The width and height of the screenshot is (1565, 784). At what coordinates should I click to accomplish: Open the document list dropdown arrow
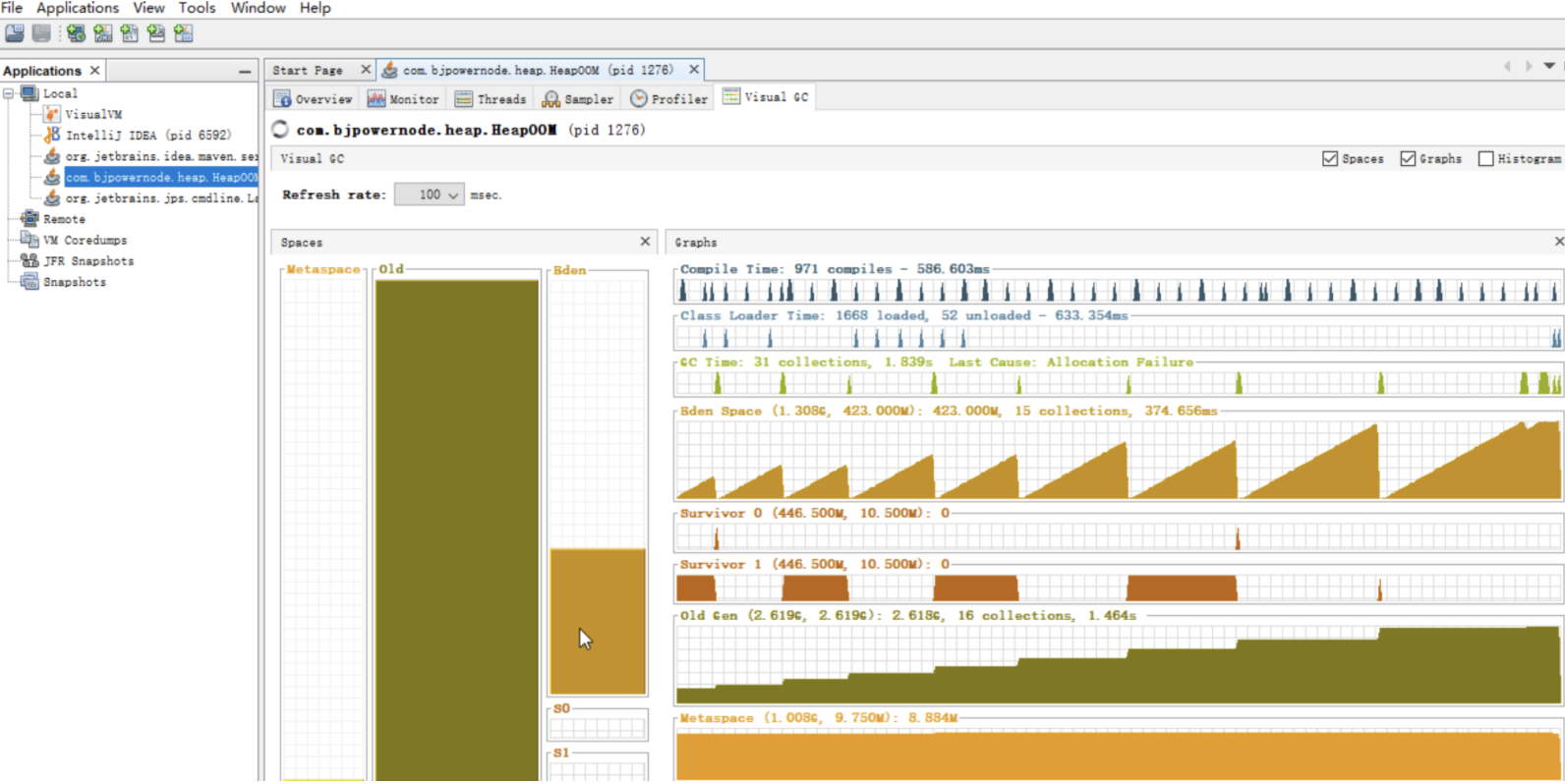tap(1549, 66)
